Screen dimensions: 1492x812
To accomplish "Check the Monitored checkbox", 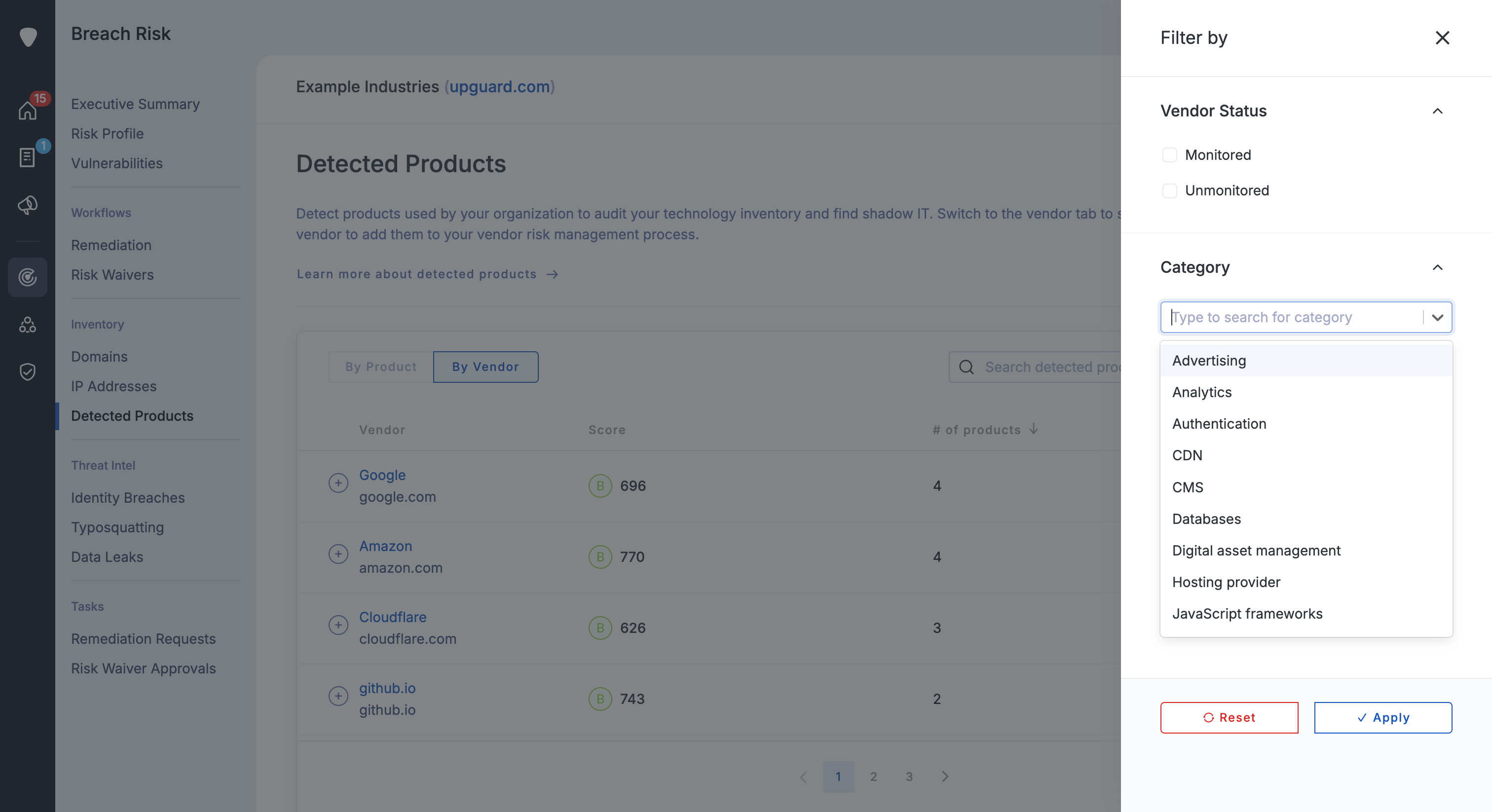I will (x=1169, y=155).
